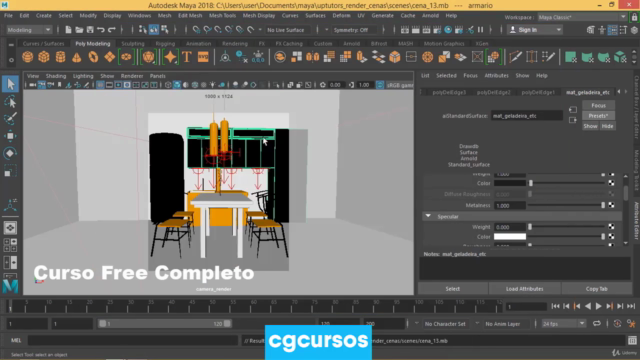Screen dimensions: 640x360
Task: Activate the Move tool in toolbox
Action: (x=10, y=136)
